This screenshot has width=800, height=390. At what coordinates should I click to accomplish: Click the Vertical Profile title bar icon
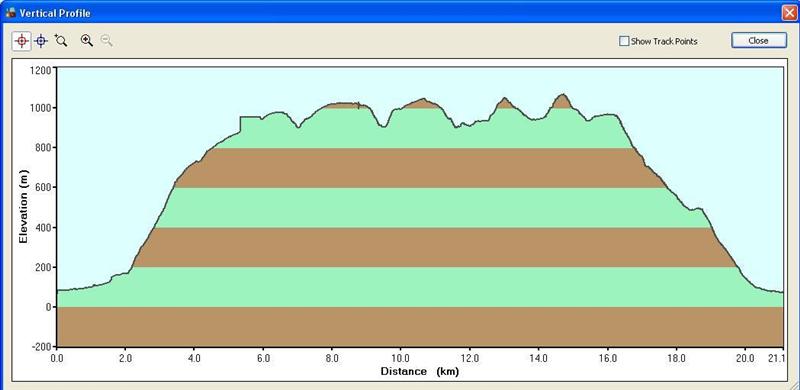10,13
